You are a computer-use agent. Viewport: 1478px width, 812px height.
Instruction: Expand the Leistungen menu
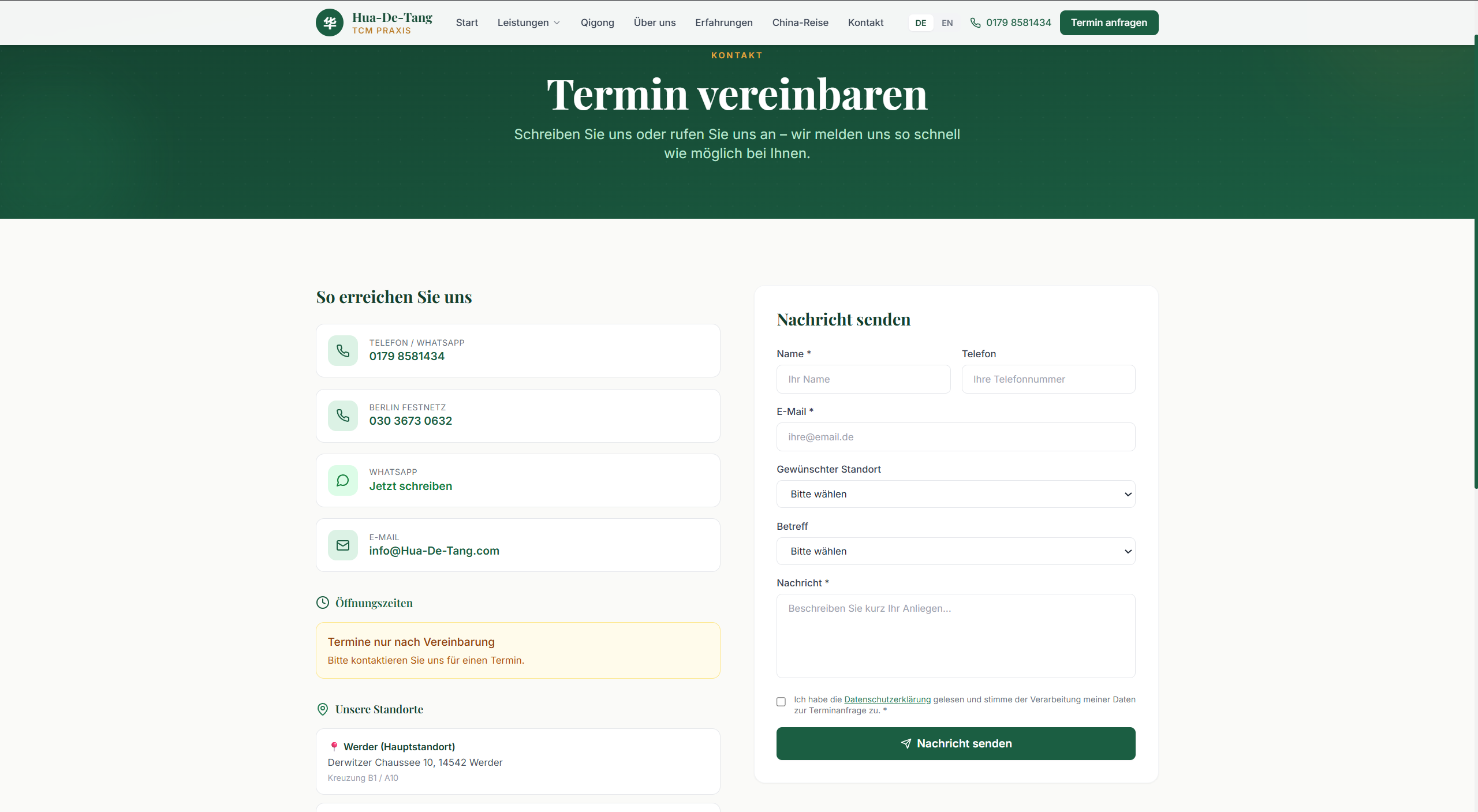tap(528, 23)
